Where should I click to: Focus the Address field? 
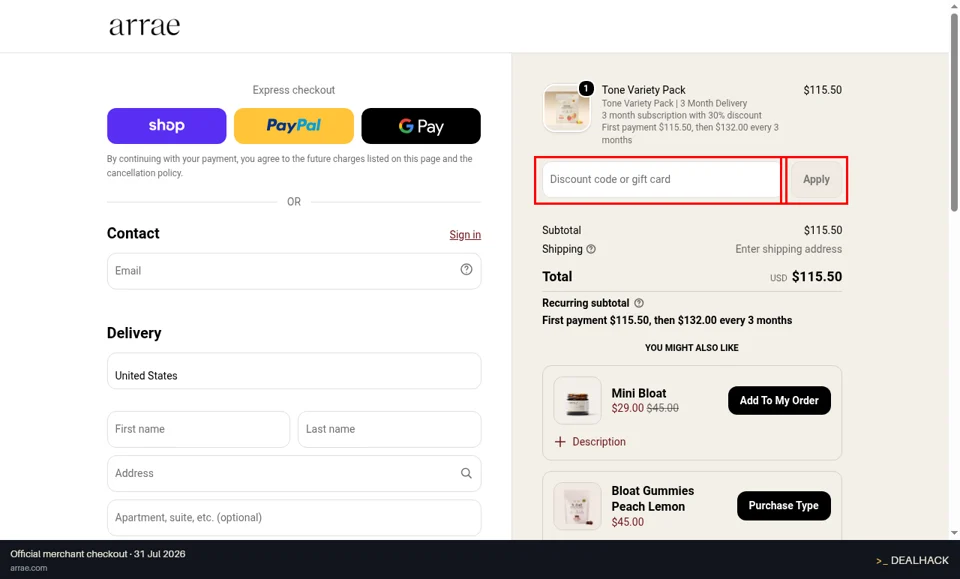click(x=294, y=473)
